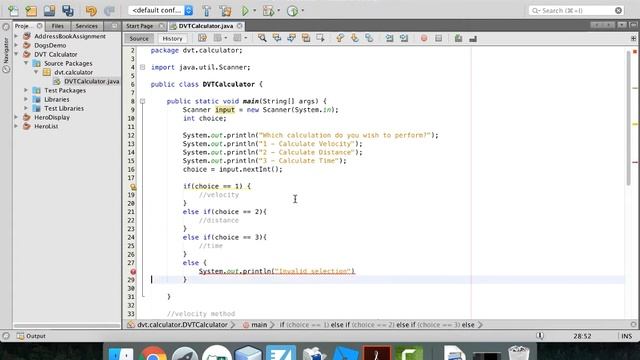Click the Source view button
This screenshot has width=640, height=360.
pyautogui.click(x=139, y=38)
